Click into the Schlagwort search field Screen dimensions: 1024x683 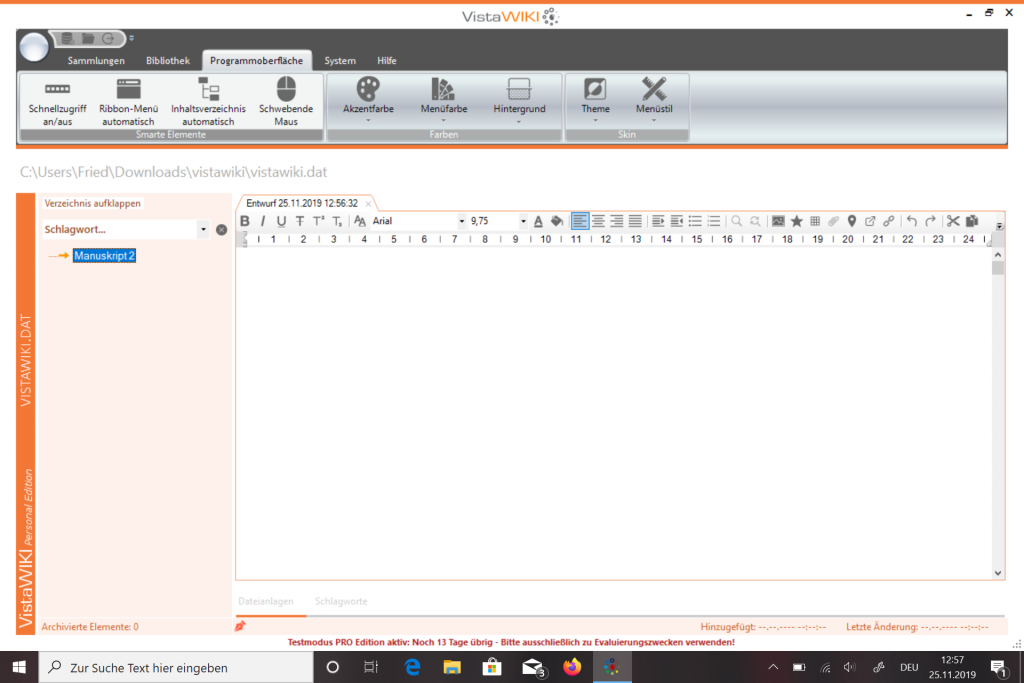[x=120, y=230]
